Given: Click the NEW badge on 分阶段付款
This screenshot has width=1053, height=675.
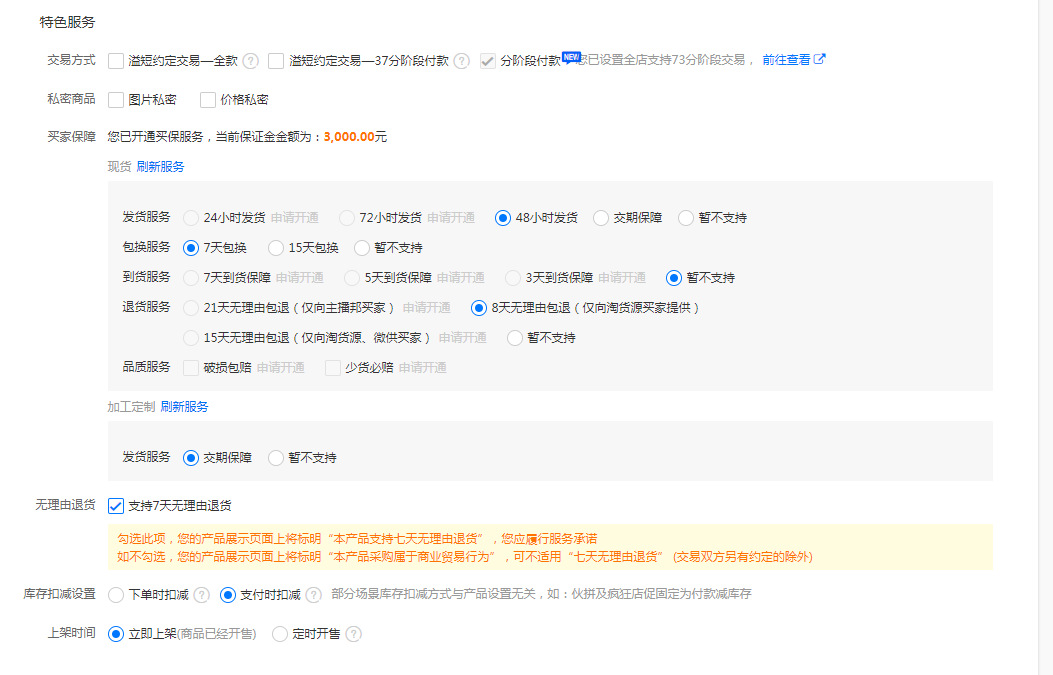Looking at the screenshot, I should click(x=571, y=56).
